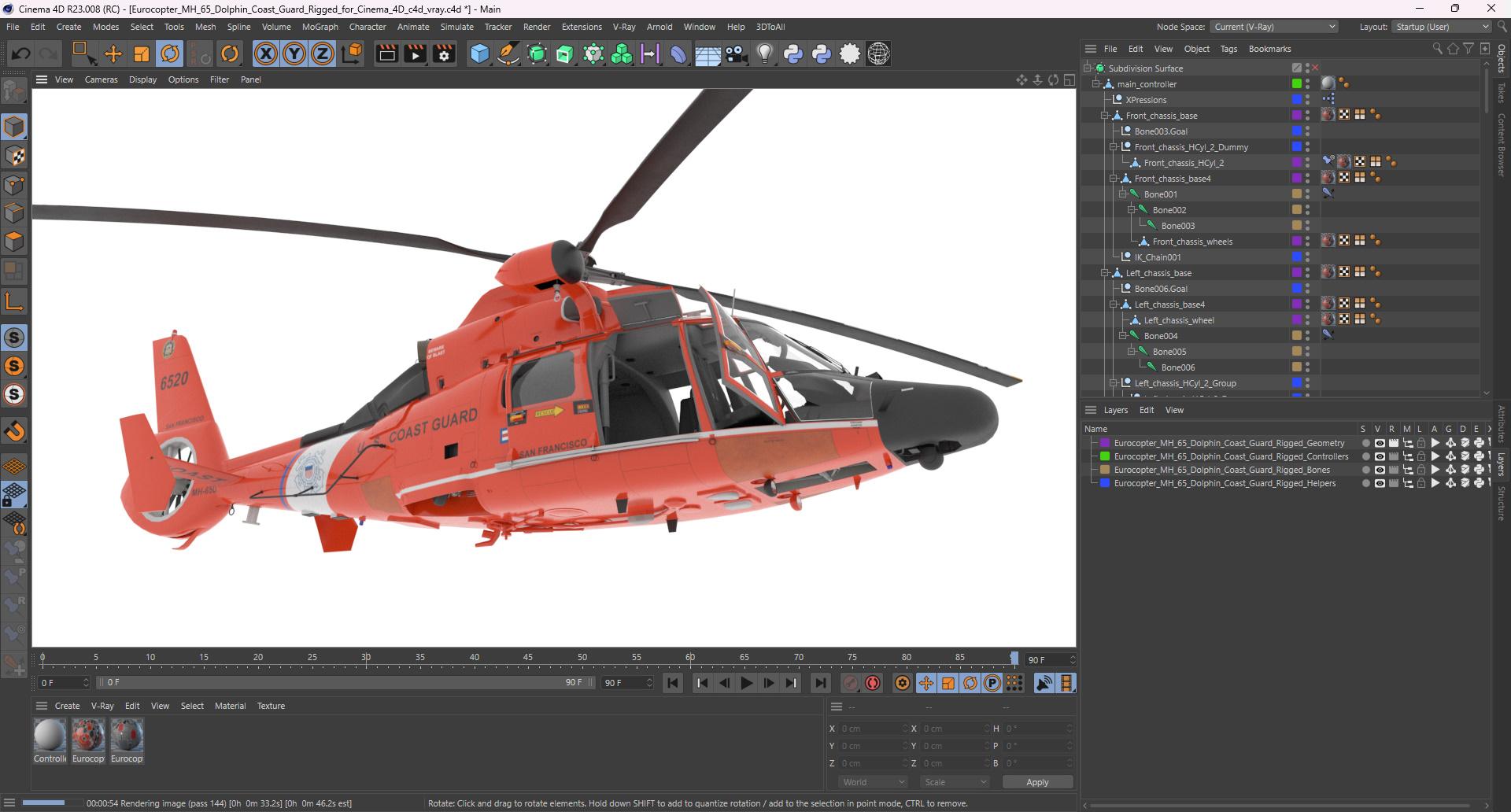Open Layers panel Edit menu
Screen dimensions: 1511x812
tap(1147, 410)
